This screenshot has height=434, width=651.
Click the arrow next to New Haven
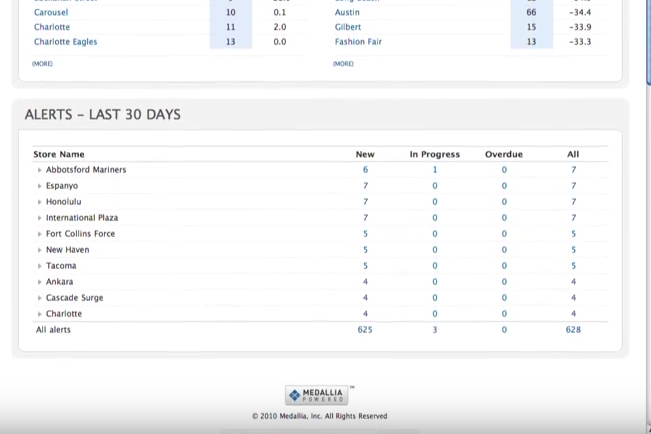pyautogui.click(x=40, y=250)
